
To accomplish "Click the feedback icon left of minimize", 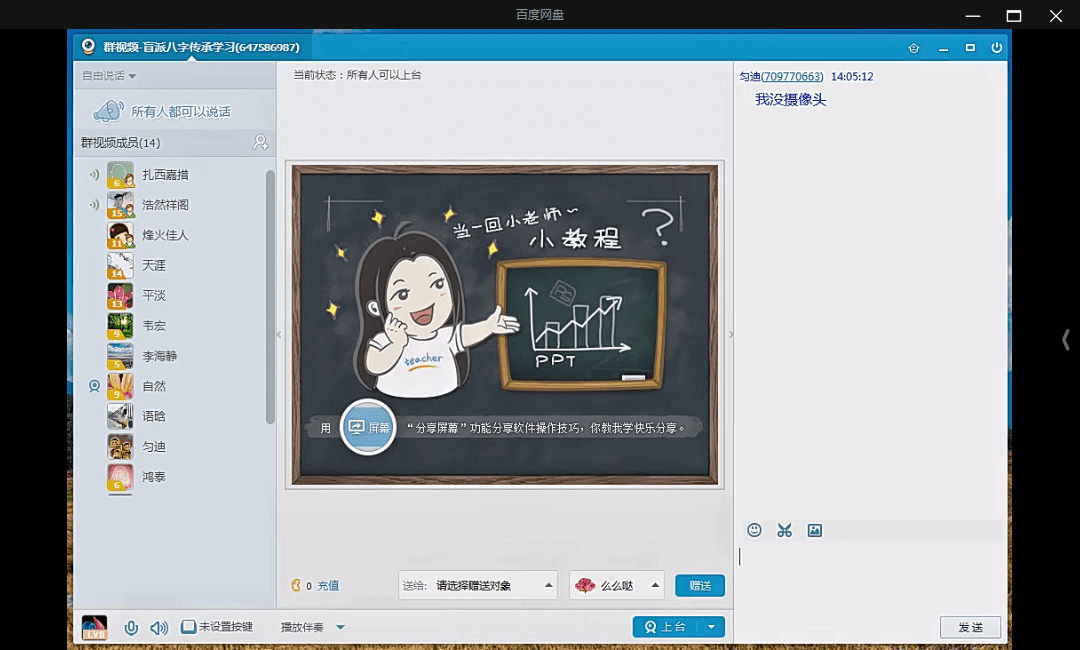I will coord(913,47).
